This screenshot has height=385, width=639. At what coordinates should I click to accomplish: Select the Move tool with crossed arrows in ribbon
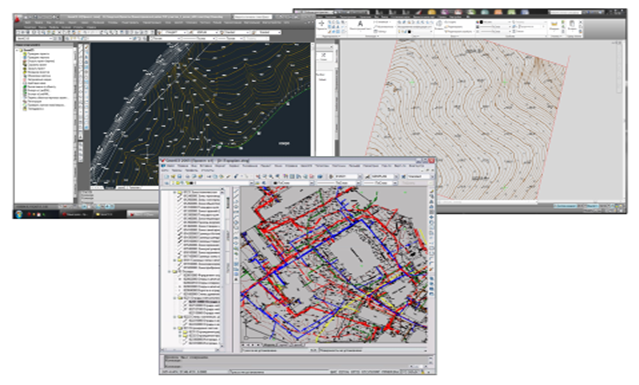[x=322, y=24]
